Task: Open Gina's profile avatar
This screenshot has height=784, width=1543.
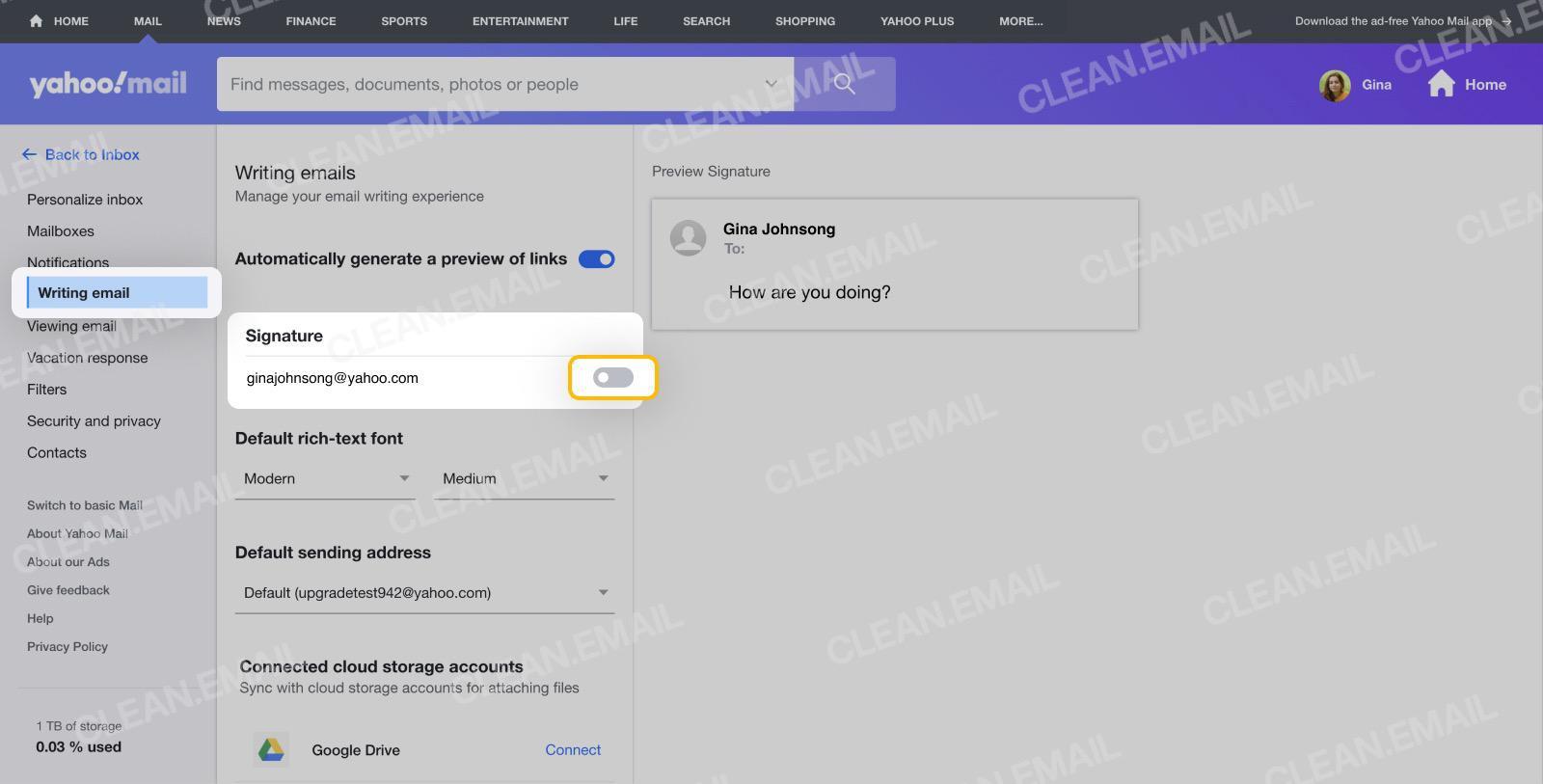Action: click(1335, 85)
